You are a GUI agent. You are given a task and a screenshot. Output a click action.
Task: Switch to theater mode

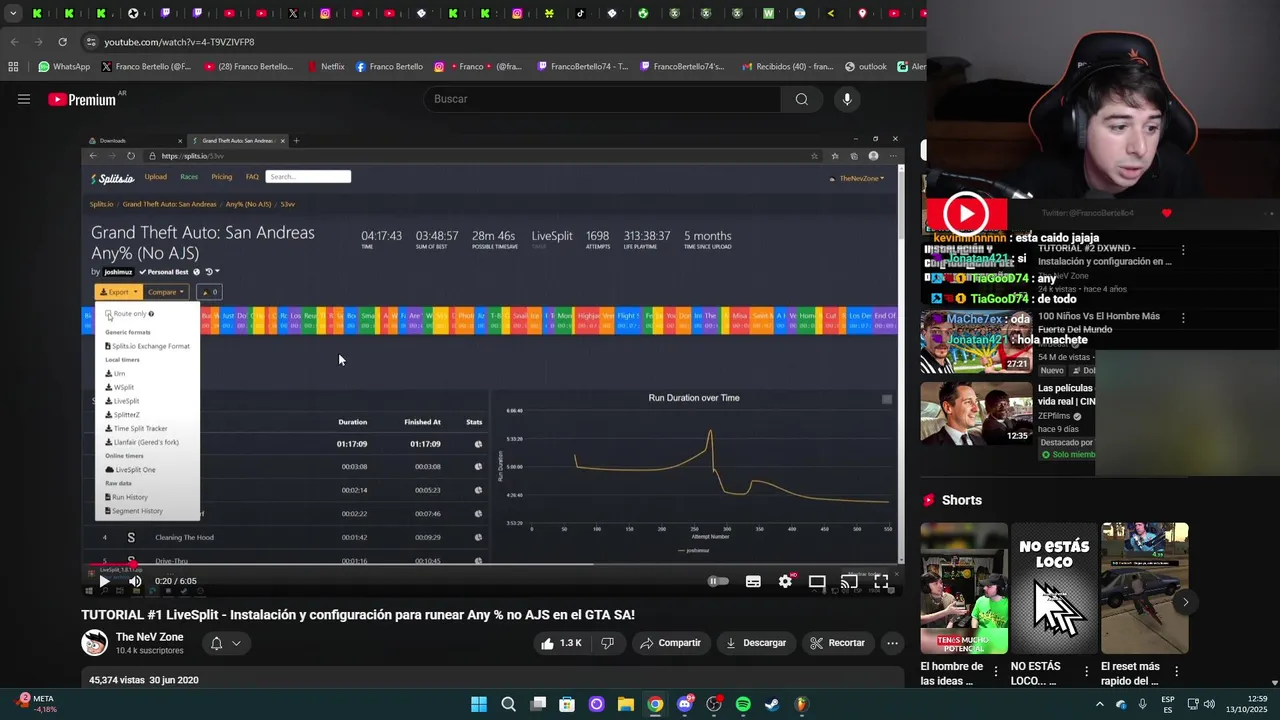tap(817, 581)
